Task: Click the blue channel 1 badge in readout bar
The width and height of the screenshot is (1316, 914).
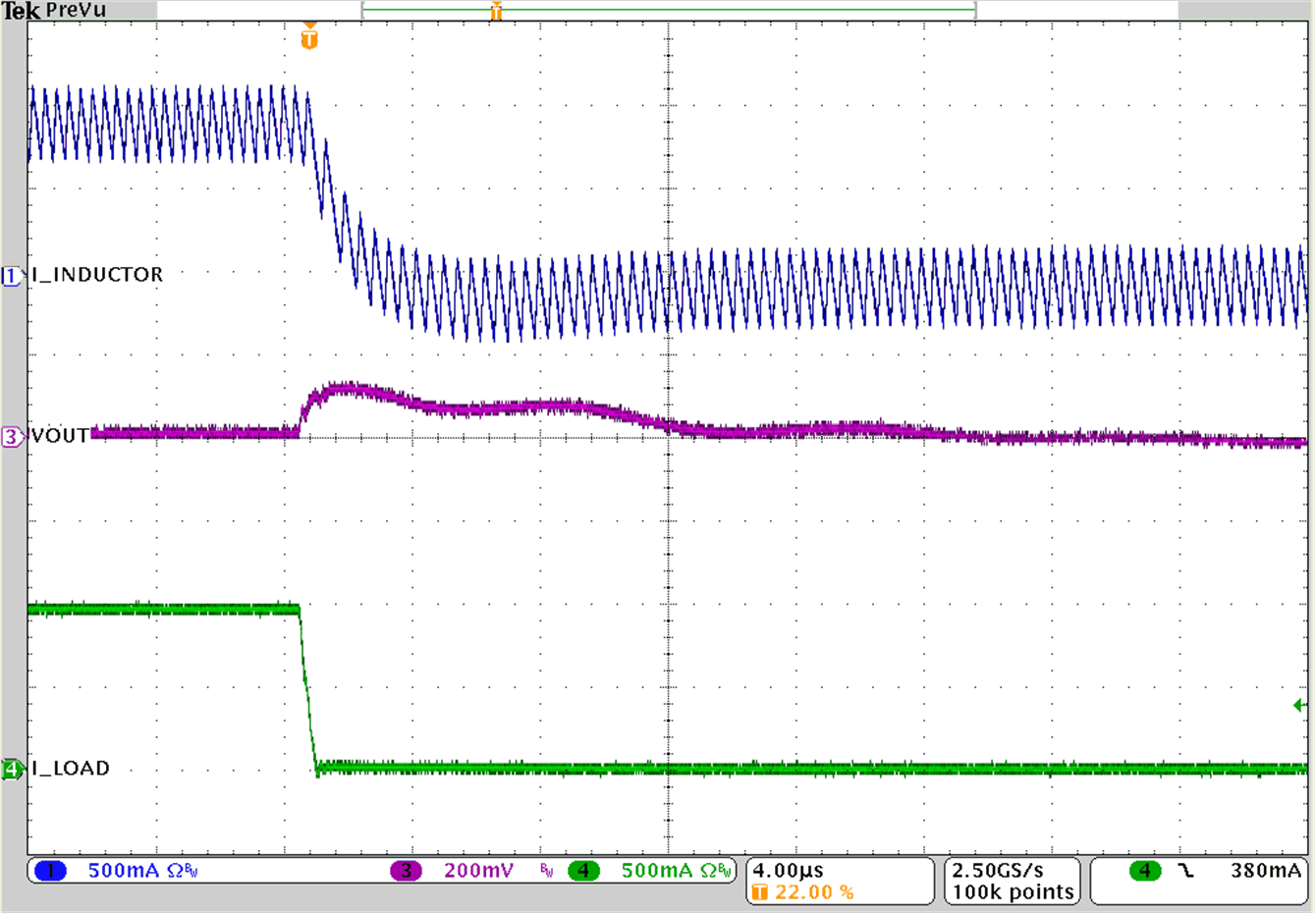Action: point(50,871)
